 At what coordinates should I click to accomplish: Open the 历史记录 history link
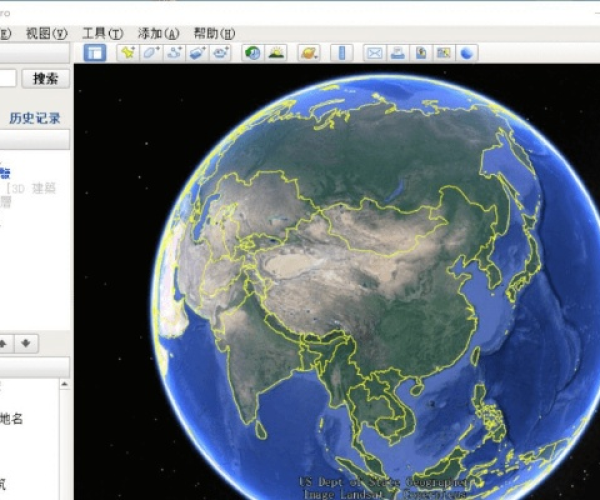[35, 118]
